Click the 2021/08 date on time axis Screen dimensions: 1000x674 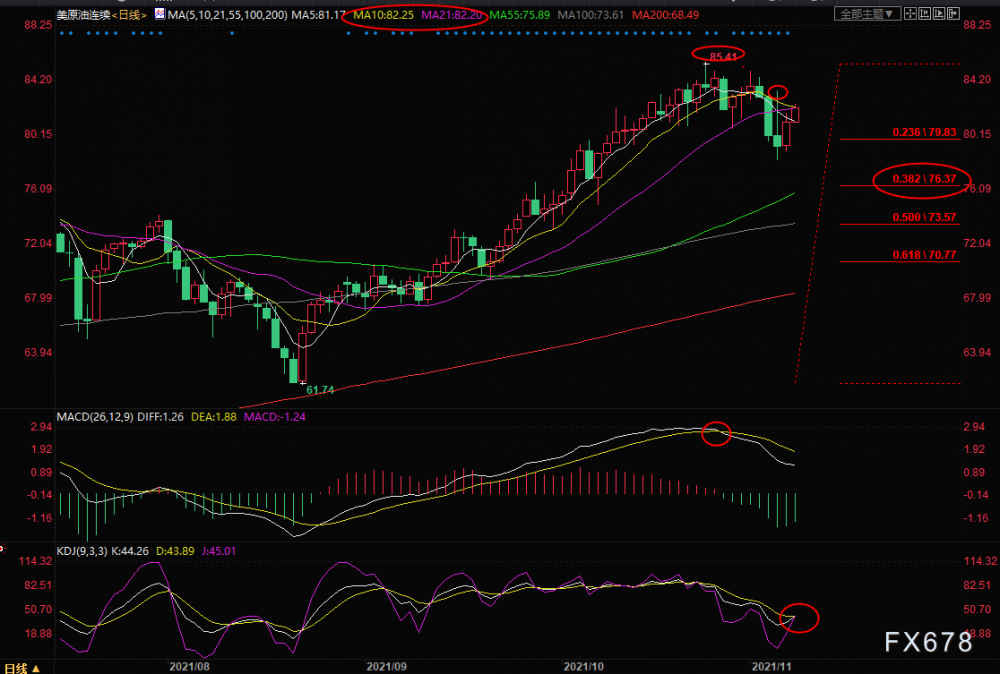tap(189, 667)
